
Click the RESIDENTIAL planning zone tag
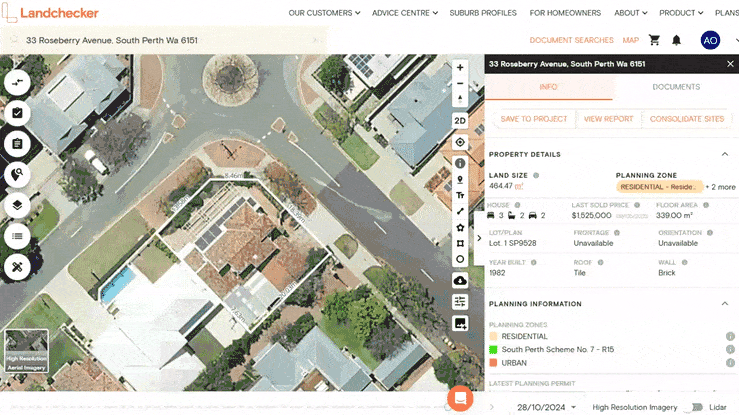pyautogui.click(x=659, y=187)
